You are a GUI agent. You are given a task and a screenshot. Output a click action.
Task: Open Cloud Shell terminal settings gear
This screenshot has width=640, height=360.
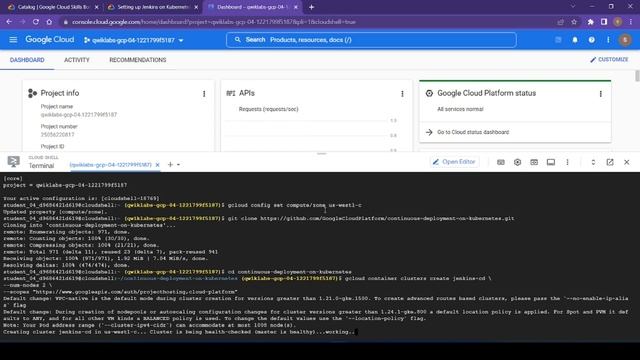pos(517,162)
